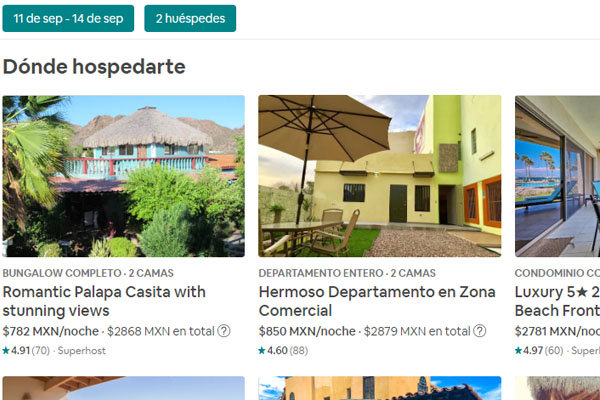This screenshot has height=400, width=600.
Task: Click the $782 MXN/noche price text
Action: [x=51, y=331]
